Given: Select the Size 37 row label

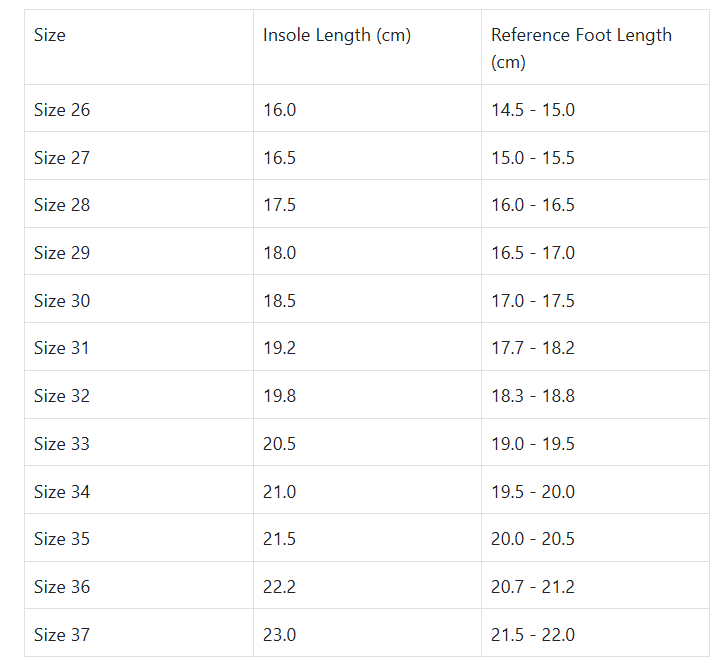Looking at the screenshot, I should pyautogui.click(x=62, y=635).
